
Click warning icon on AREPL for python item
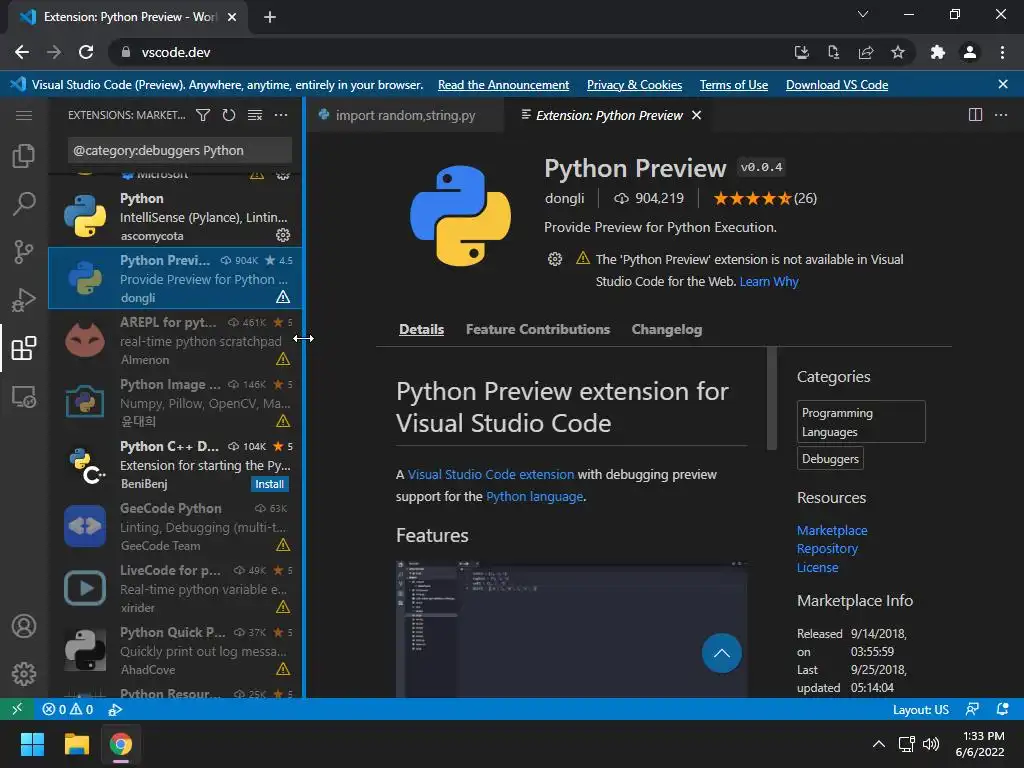(283, 359)
